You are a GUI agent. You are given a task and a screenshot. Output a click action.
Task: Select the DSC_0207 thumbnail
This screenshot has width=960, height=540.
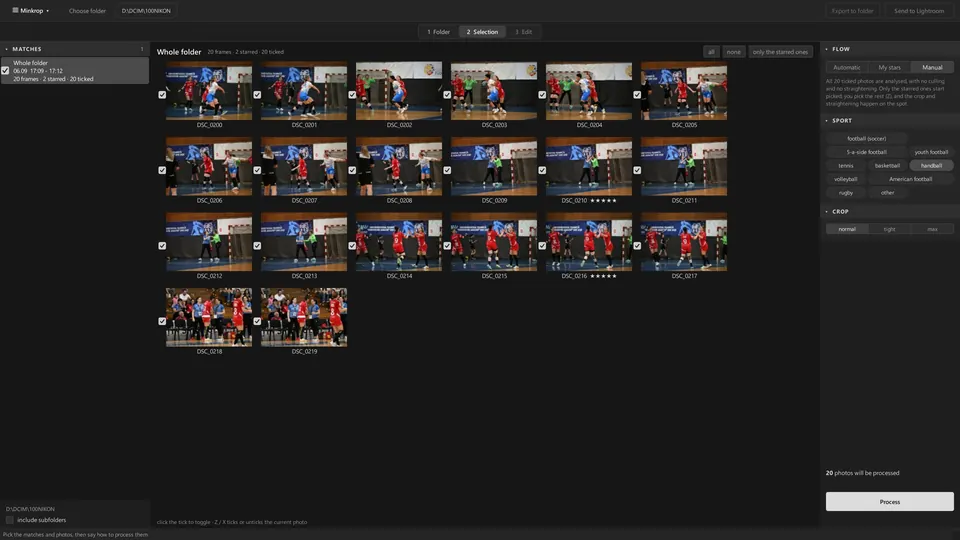(304, 167)
